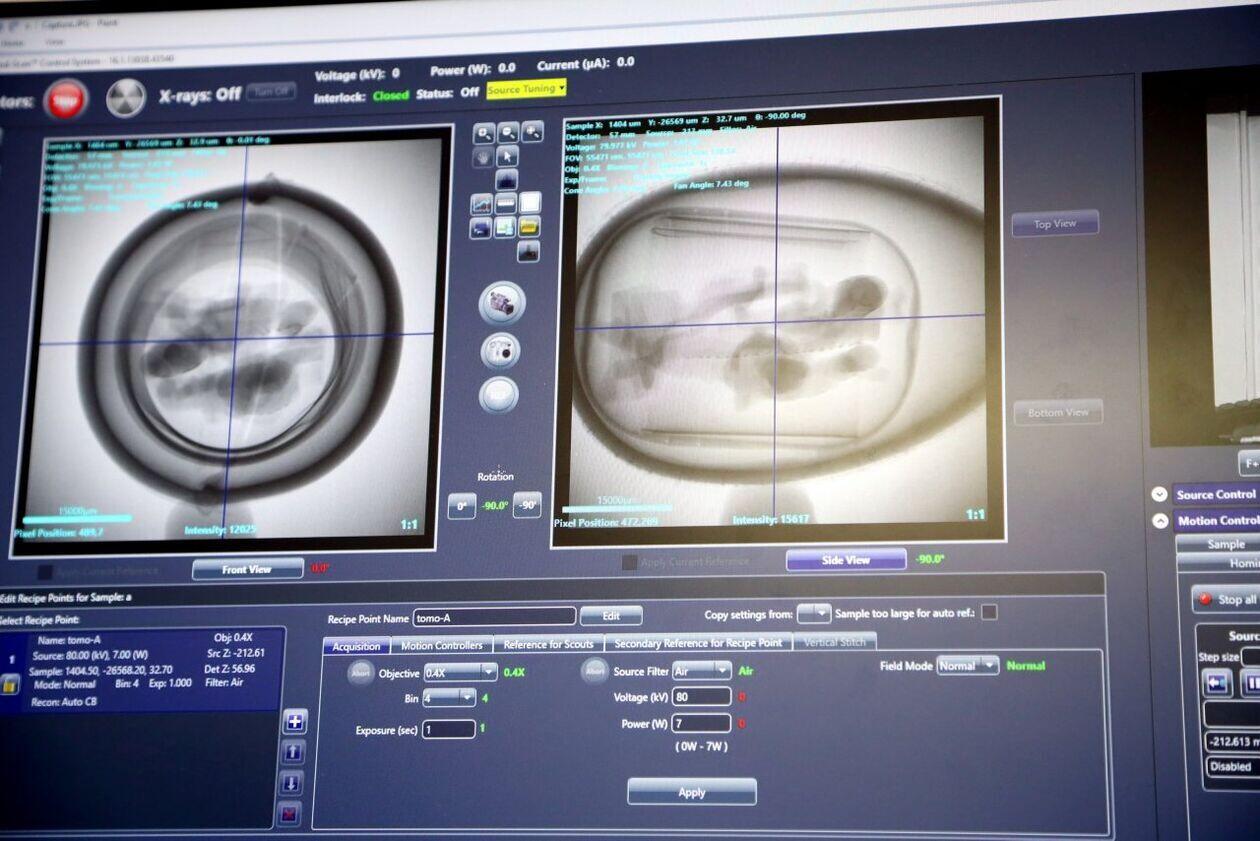
Task: Move the recipe point down
Action: click(292, 782)
